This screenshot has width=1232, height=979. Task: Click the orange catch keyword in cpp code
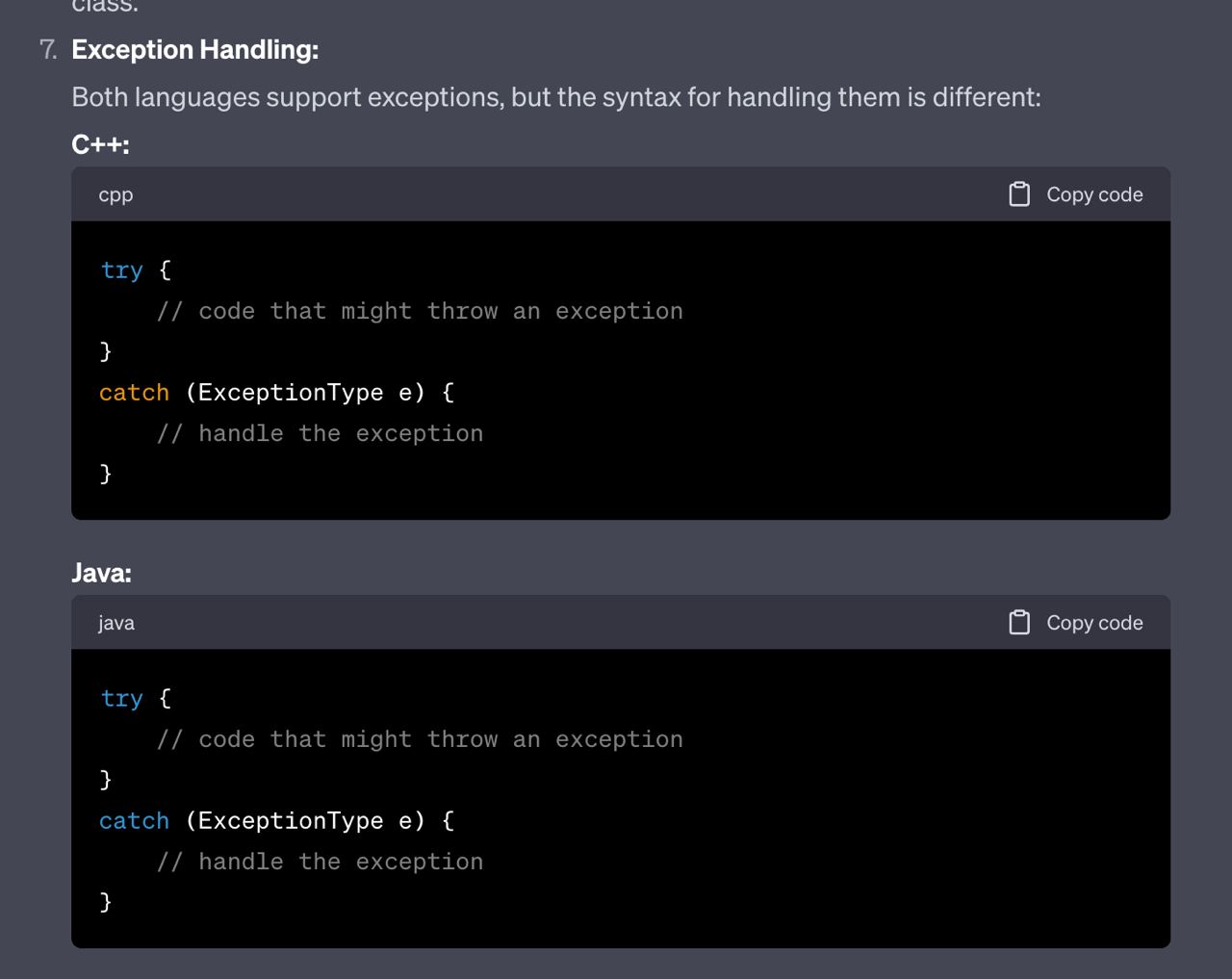point(135,393)
